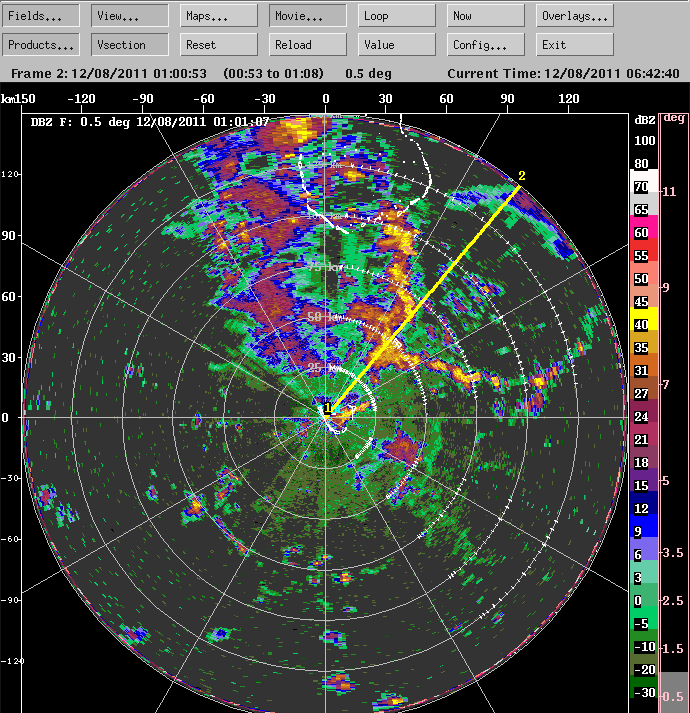Select the 40 dBZ yellow color swatch
This screenshot has width=690, height=713.
pos(644,319)
